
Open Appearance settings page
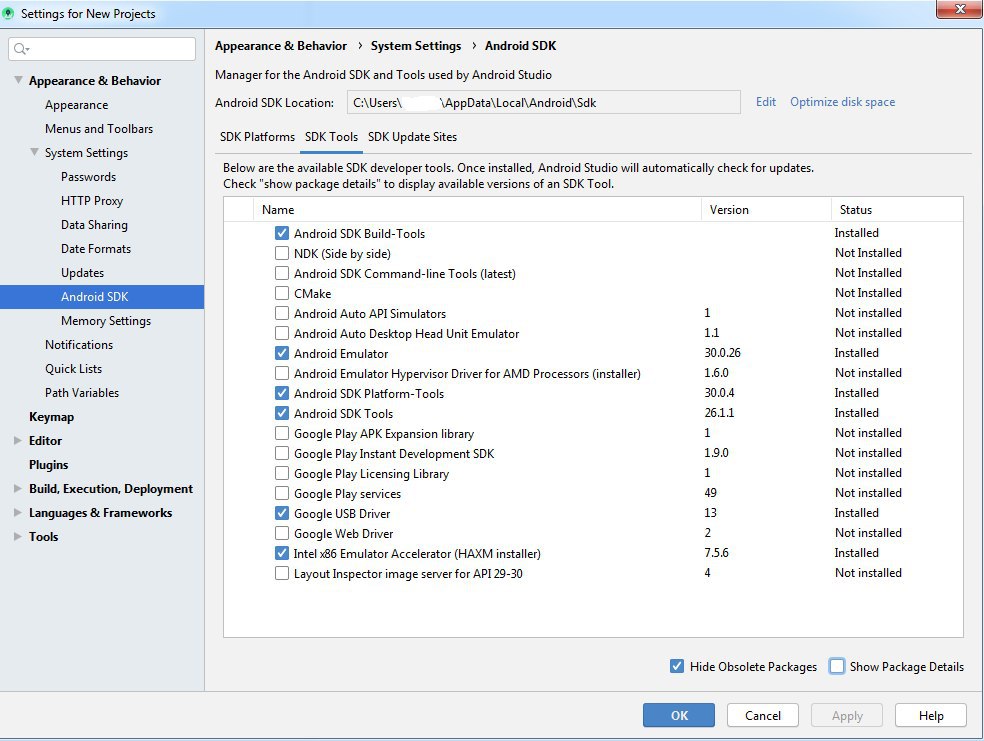click(77, 105)
